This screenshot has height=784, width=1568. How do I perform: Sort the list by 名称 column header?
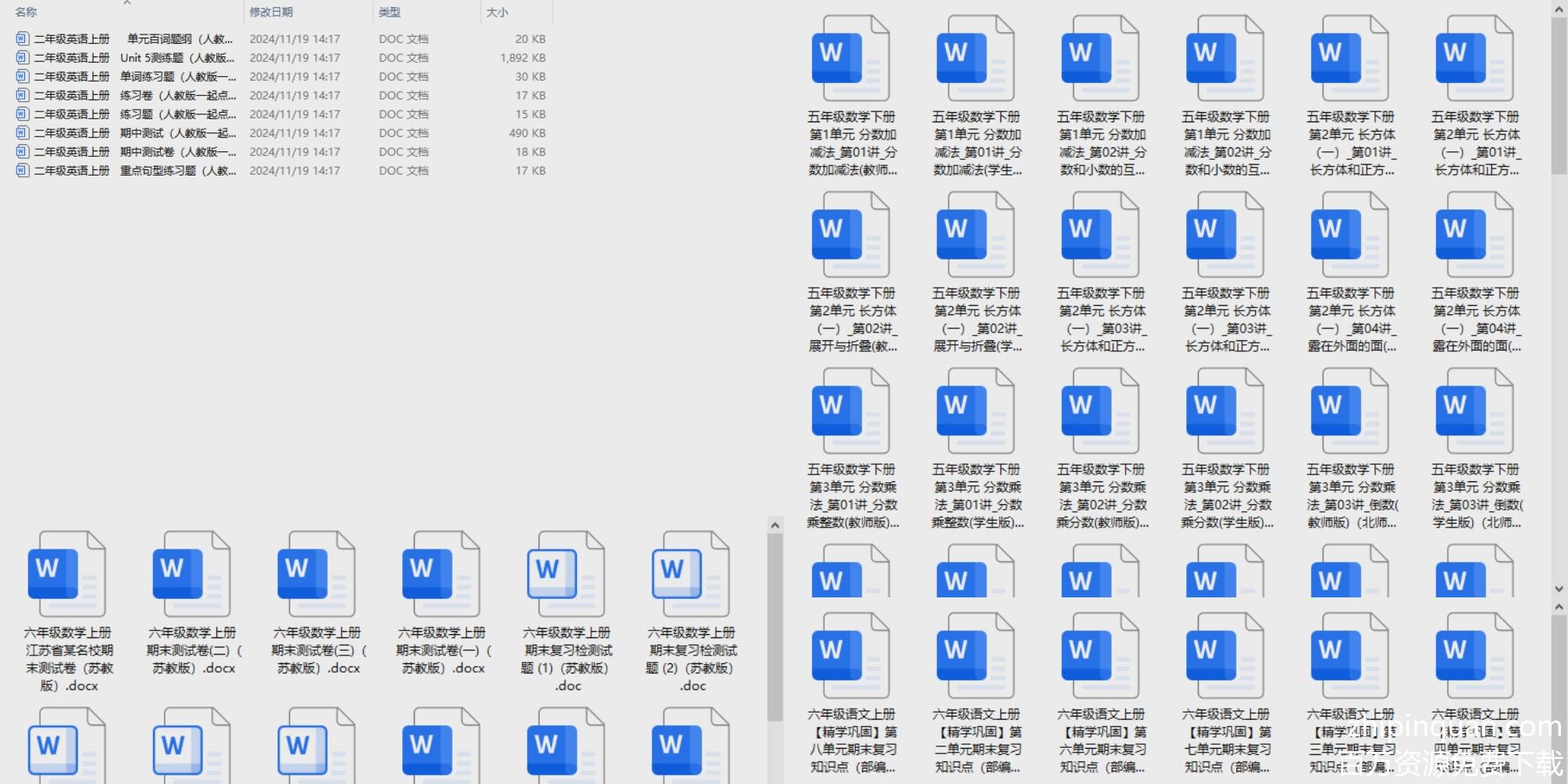click(x=26, y=12)
